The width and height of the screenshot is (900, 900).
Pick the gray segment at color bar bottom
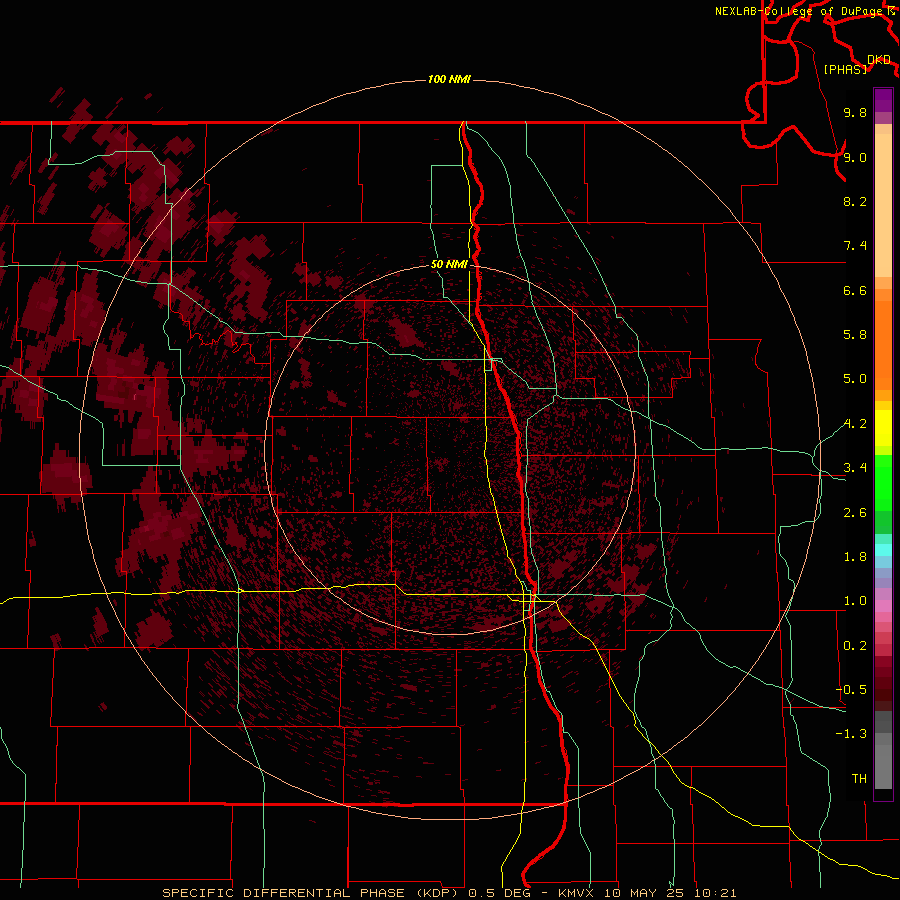(883, 766)
